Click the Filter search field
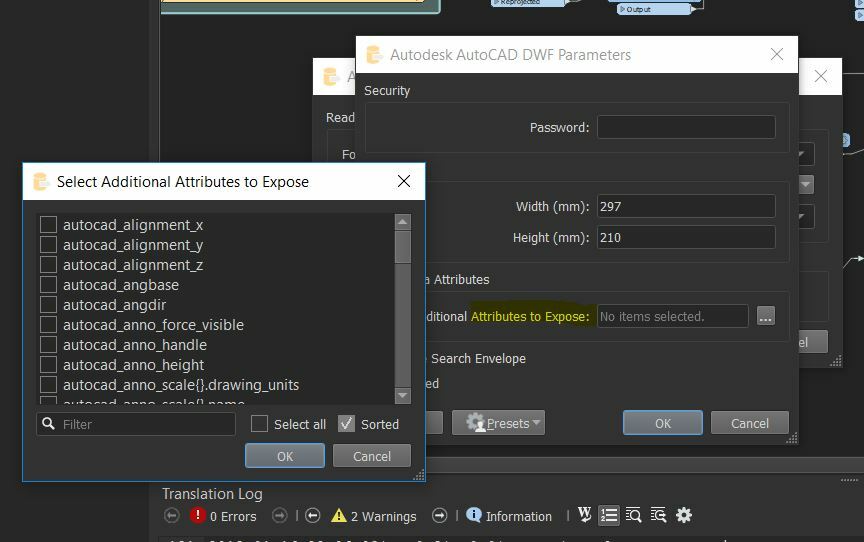The image size is (864, 542). 136,424
